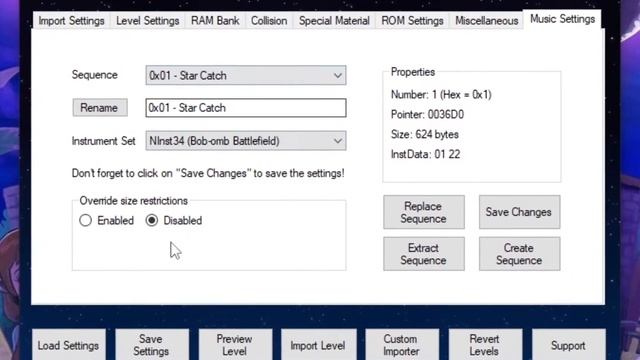This screenshot has height=360, width=640.
Task: Click Load Settings button
Action: [69, 345]
